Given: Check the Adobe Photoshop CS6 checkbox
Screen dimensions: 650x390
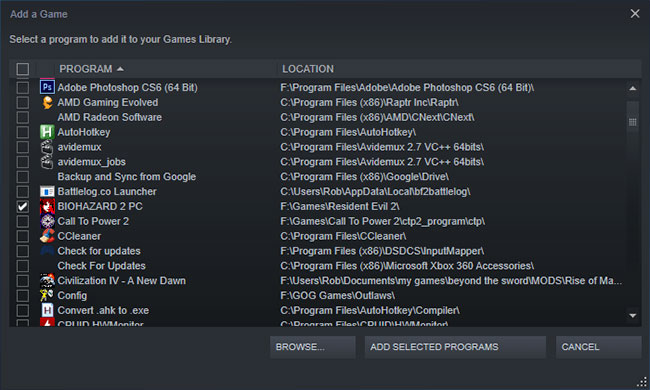Looking at the screenshot, I should coord(23,87).
